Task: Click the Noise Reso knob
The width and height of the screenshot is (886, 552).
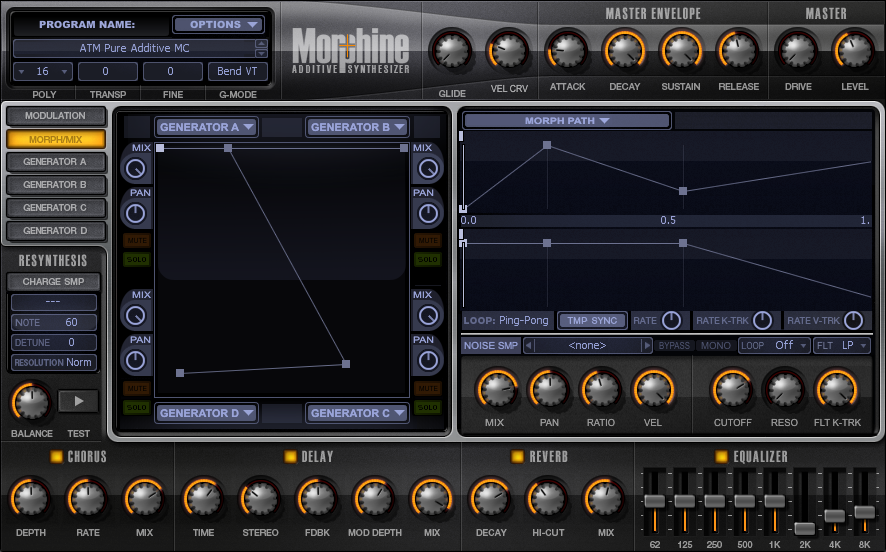Action: tap(784, 390)
